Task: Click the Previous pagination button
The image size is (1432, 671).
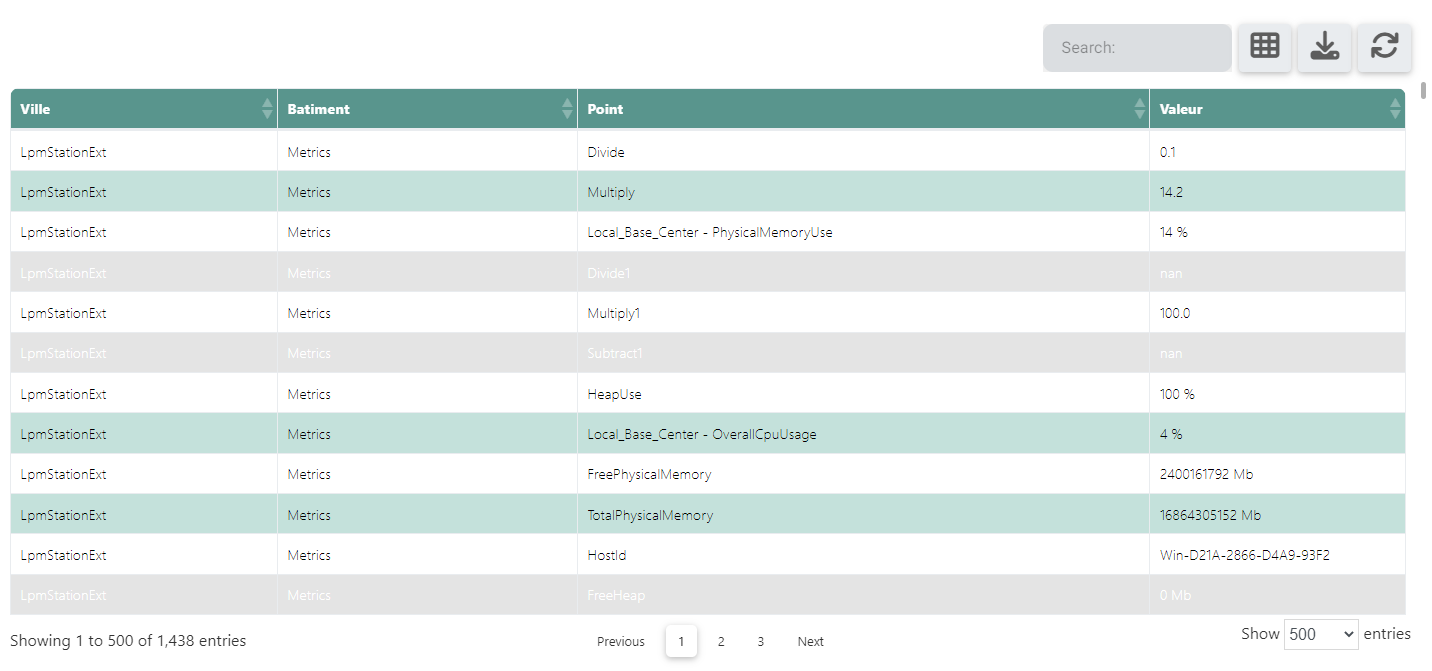Action: pyautogui.click(x=621, y=641)
